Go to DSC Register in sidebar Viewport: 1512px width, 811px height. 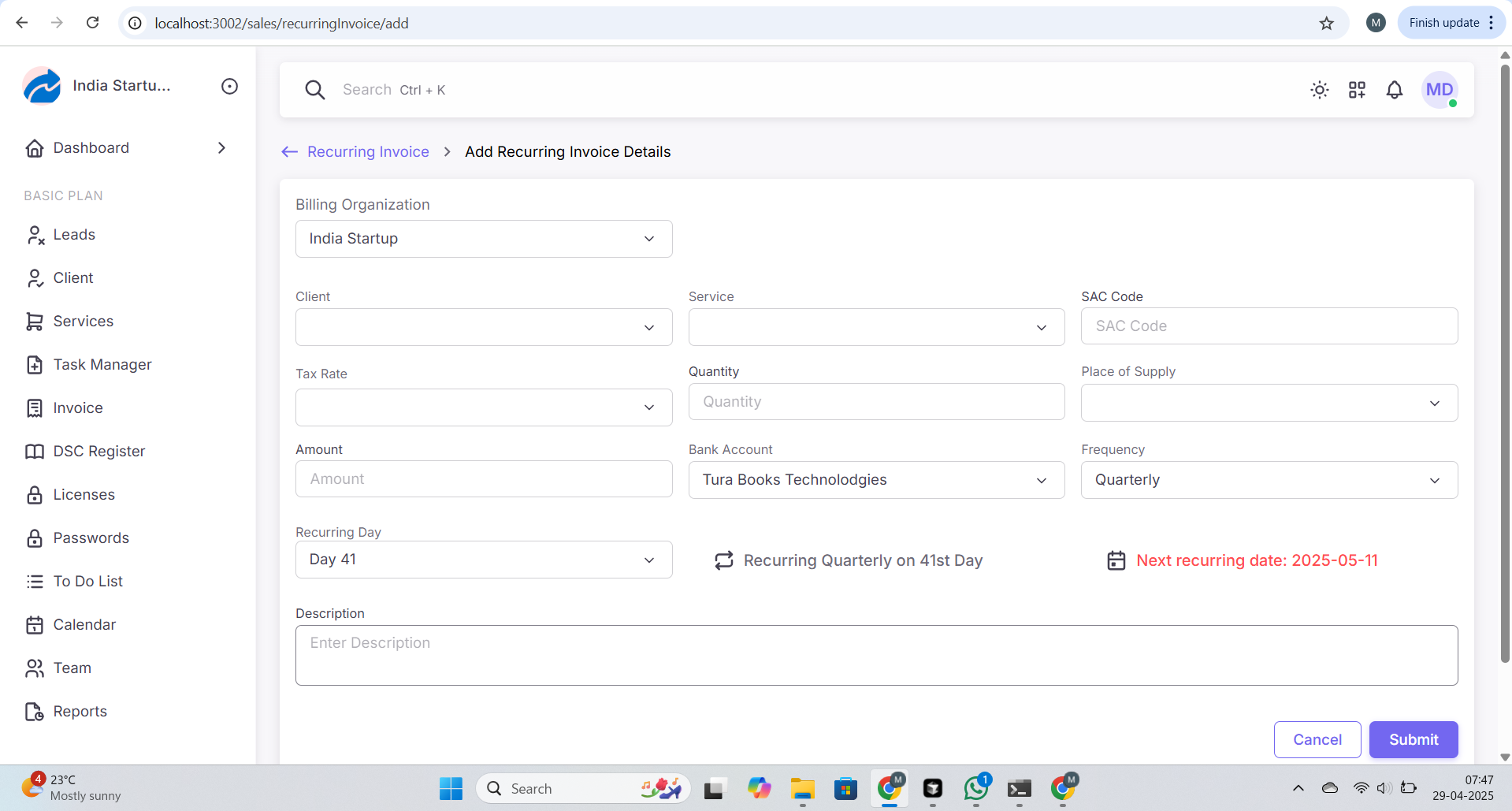(99, 452)
